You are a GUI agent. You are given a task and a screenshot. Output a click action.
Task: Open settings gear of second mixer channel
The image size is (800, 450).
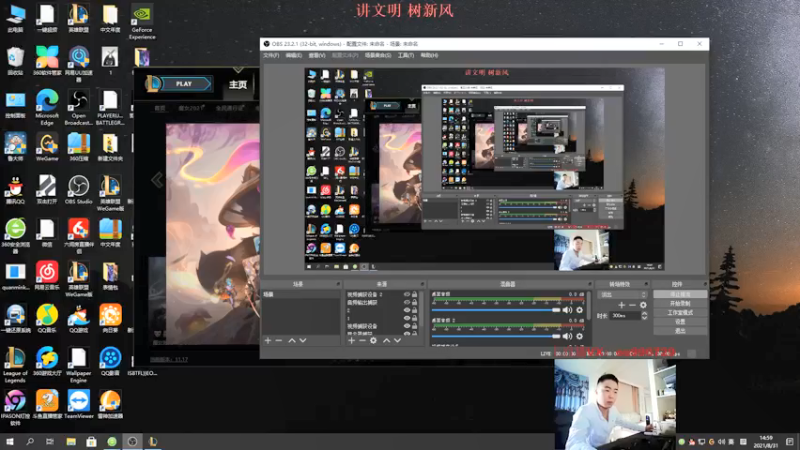[x=580, y=336]
